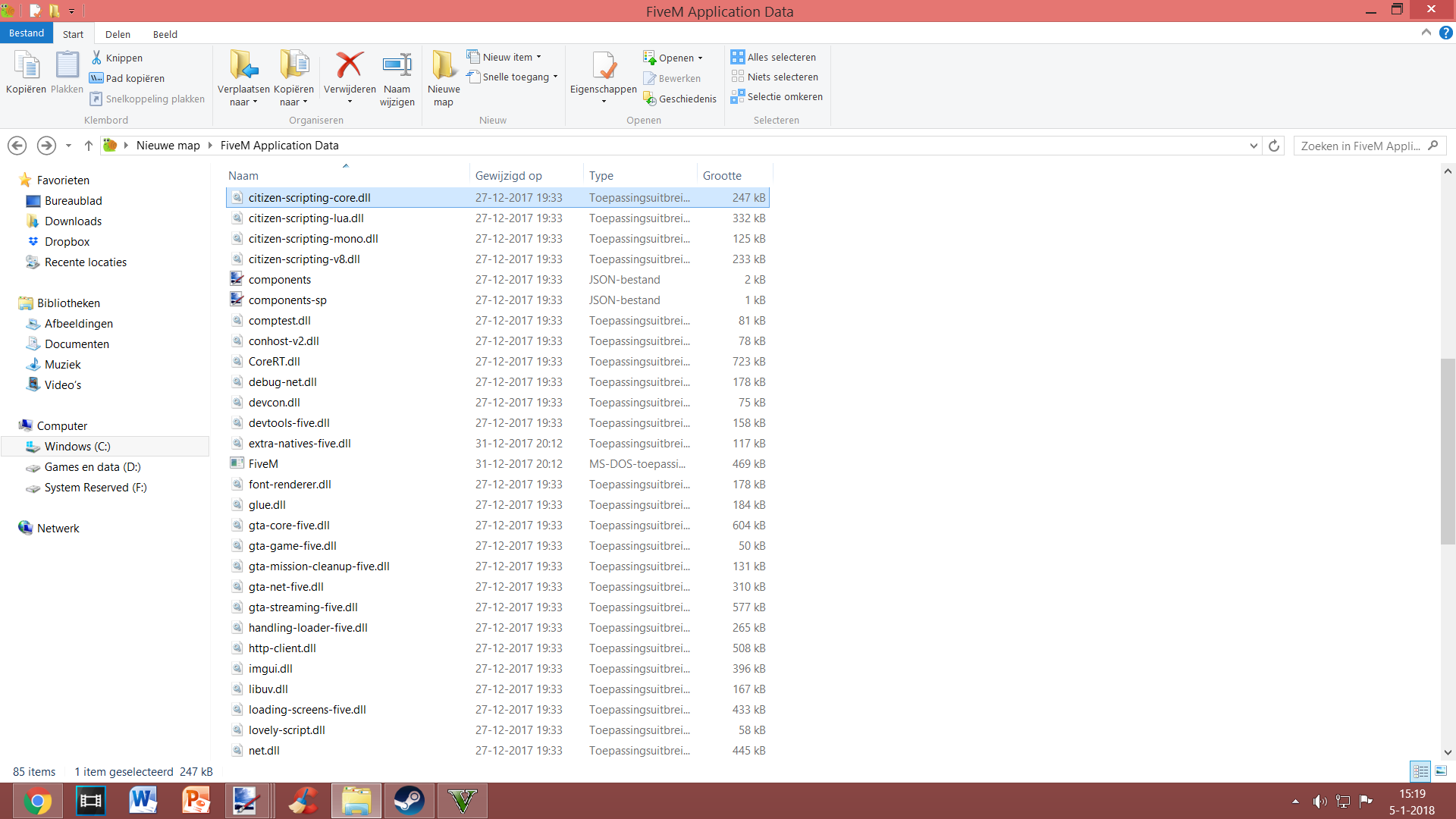Open Snelle toegang dropdown

click(x=513, y=77)
